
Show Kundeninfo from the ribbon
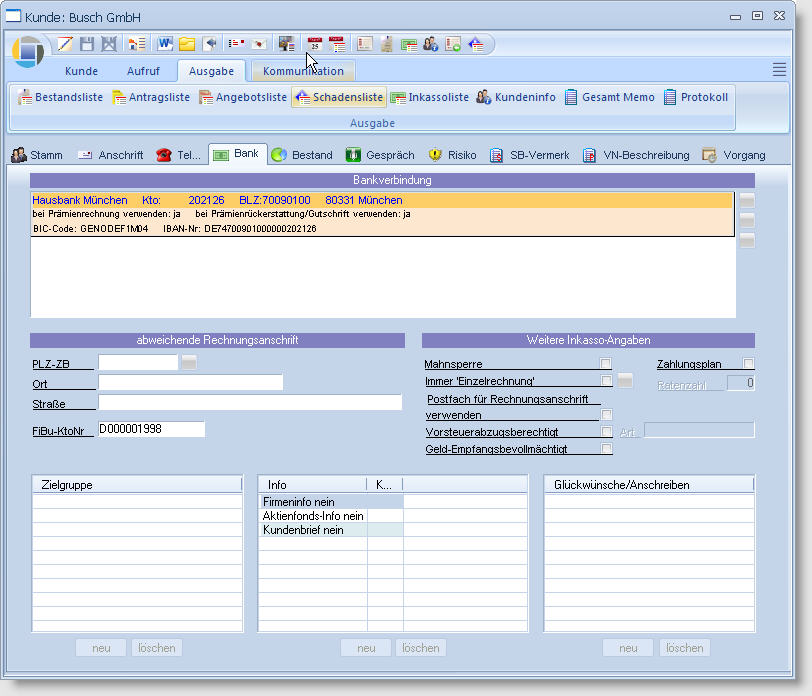point(515,97)
